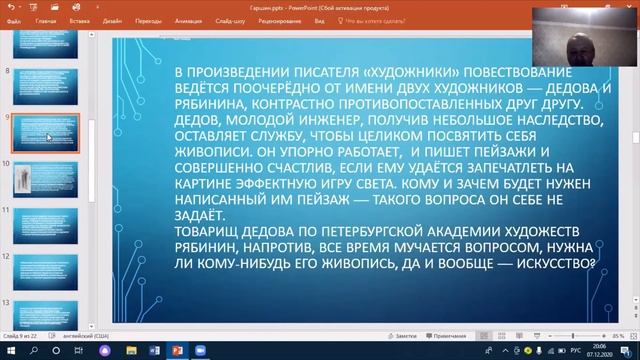The image size is (640, 360).
Task: Click the open folder icon in quick access toolbar
Action: click(54, 7)
